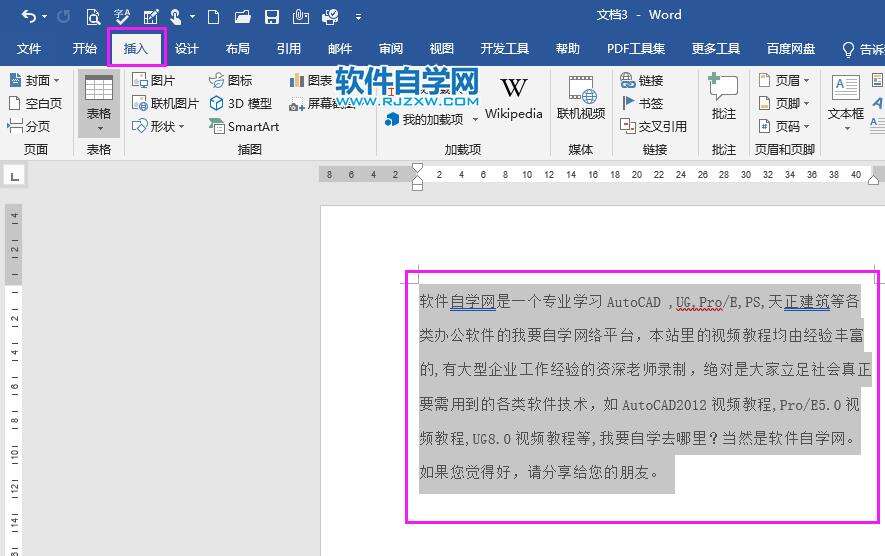Screen dimensions: 885x556
Task: Open the 文件 (File) tab
Action: coord(29,49)
